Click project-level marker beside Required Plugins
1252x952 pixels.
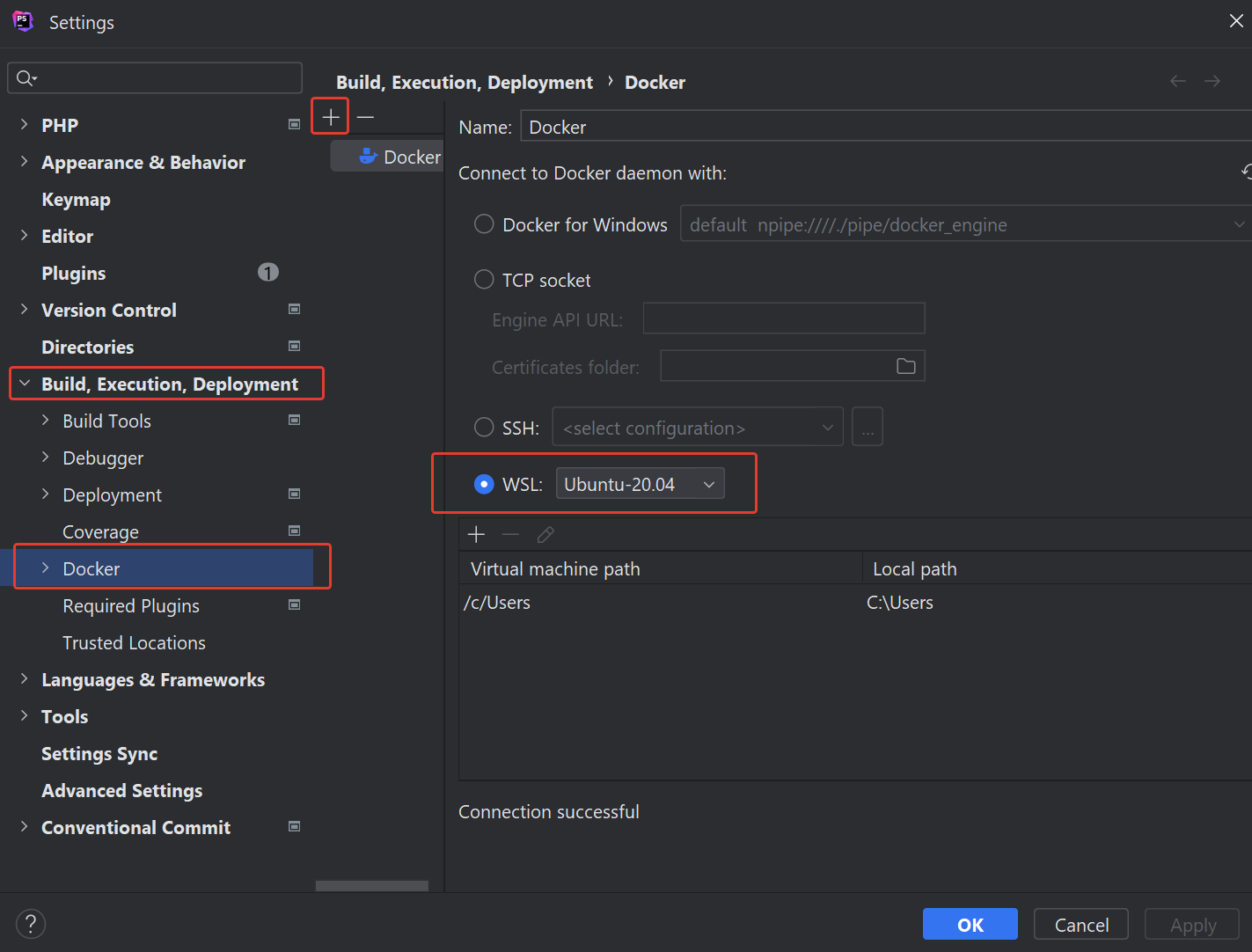[x=295, y=605]
